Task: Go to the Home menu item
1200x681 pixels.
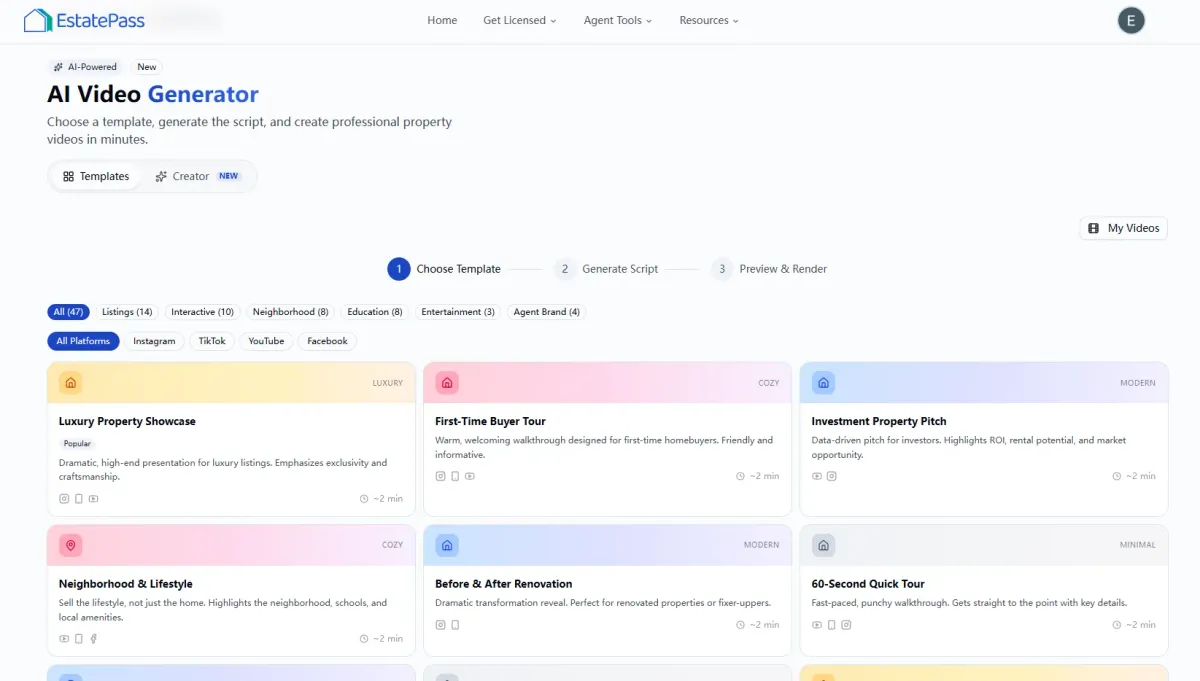Action: [442, 20]
